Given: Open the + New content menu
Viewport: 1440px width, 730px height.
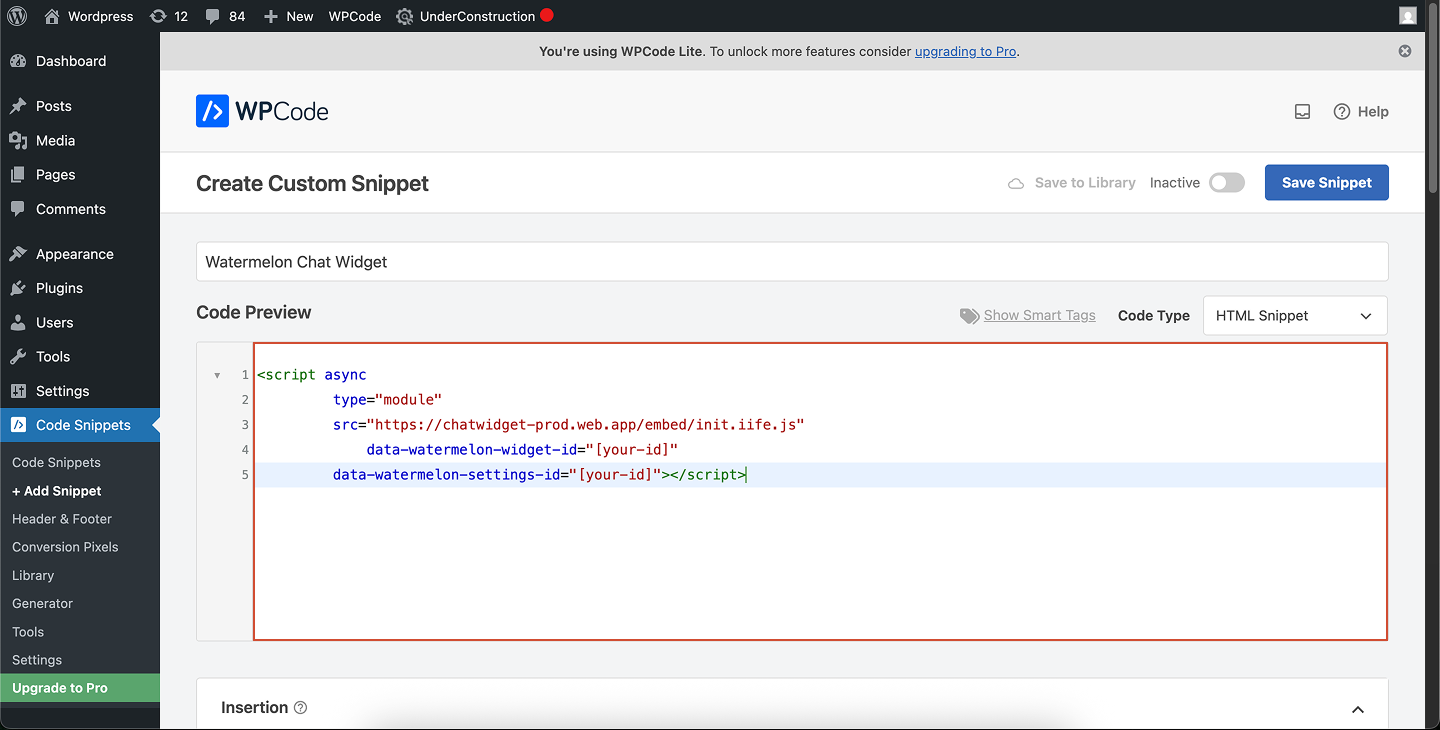Looking at the screenshot, I should click(x=288, y=15).
